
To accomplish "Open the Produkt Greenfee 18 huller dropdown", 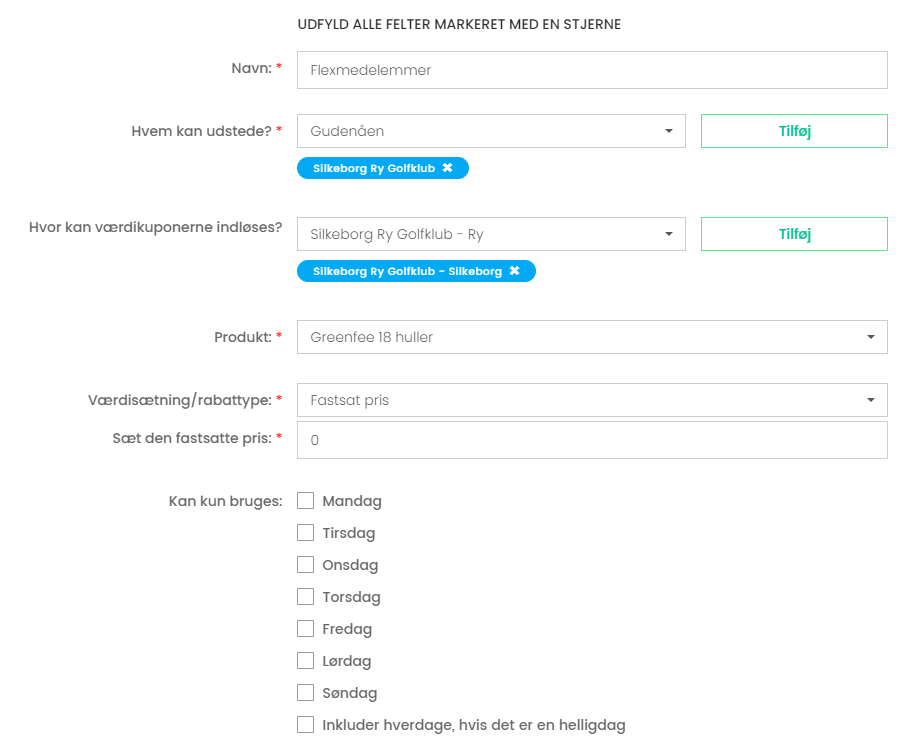I will [592, 337].
